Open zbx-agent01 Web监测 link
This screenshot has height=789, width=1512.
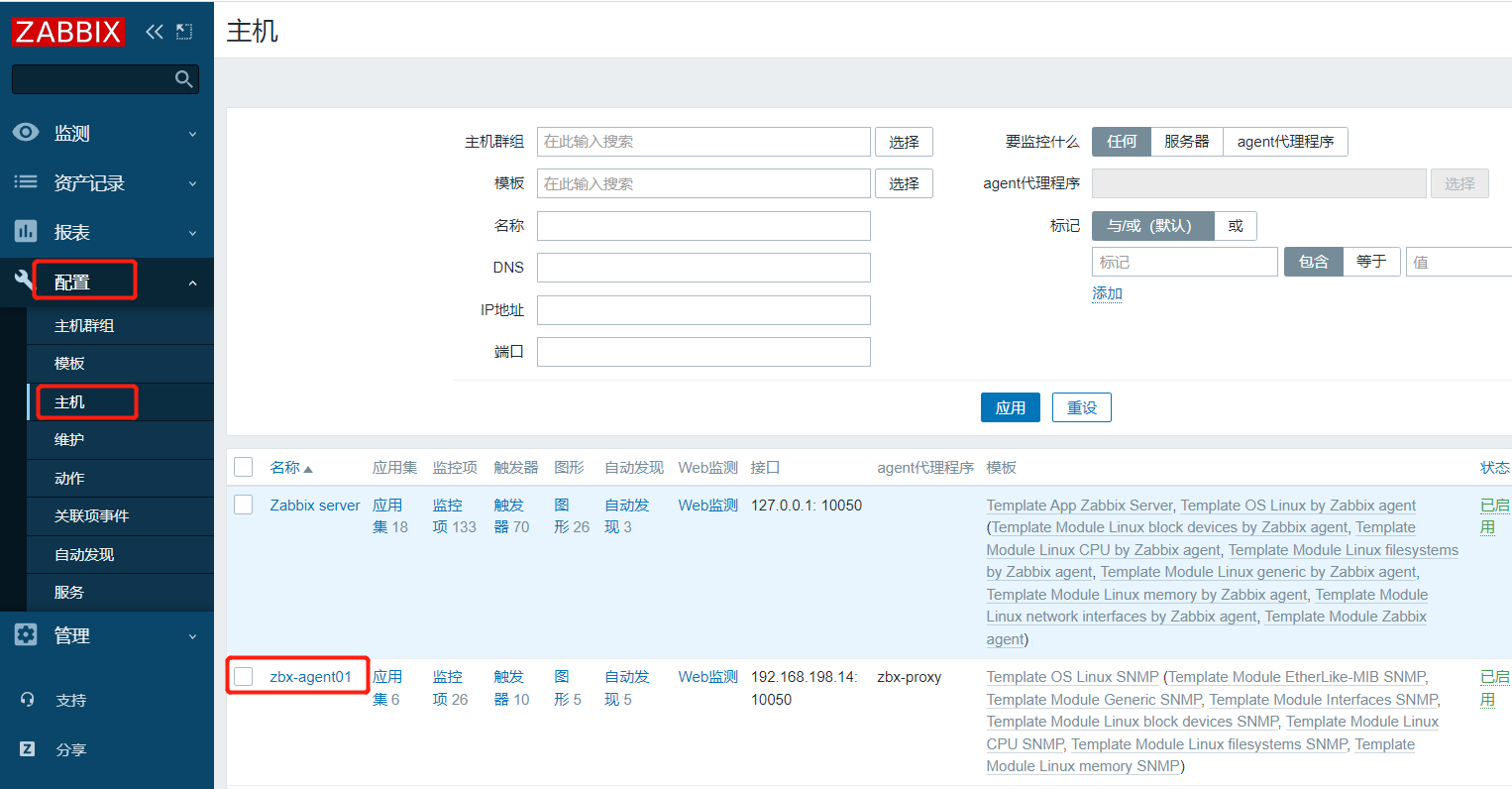point(708,677)
